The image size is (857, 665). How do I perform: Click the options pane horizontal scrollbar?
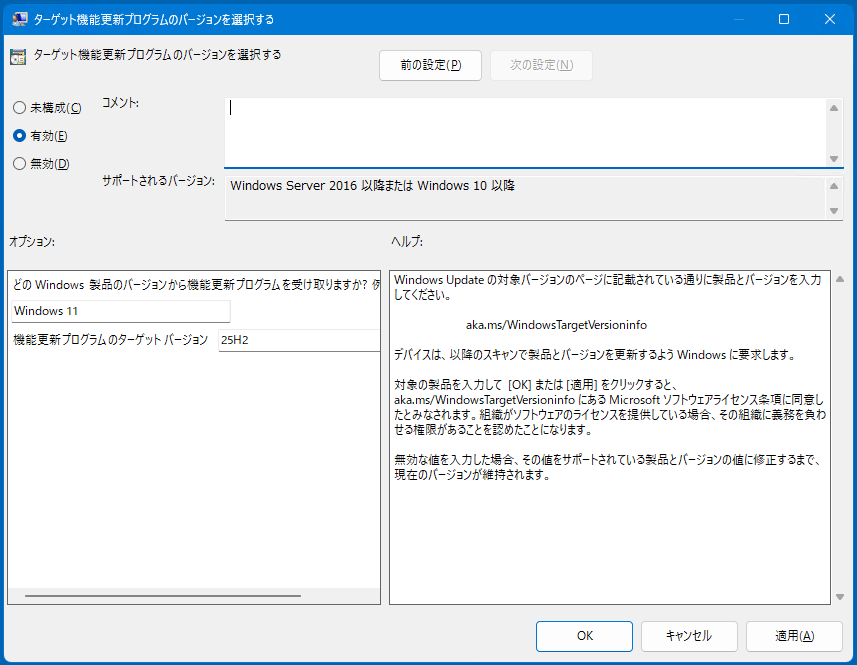point(162,596)
